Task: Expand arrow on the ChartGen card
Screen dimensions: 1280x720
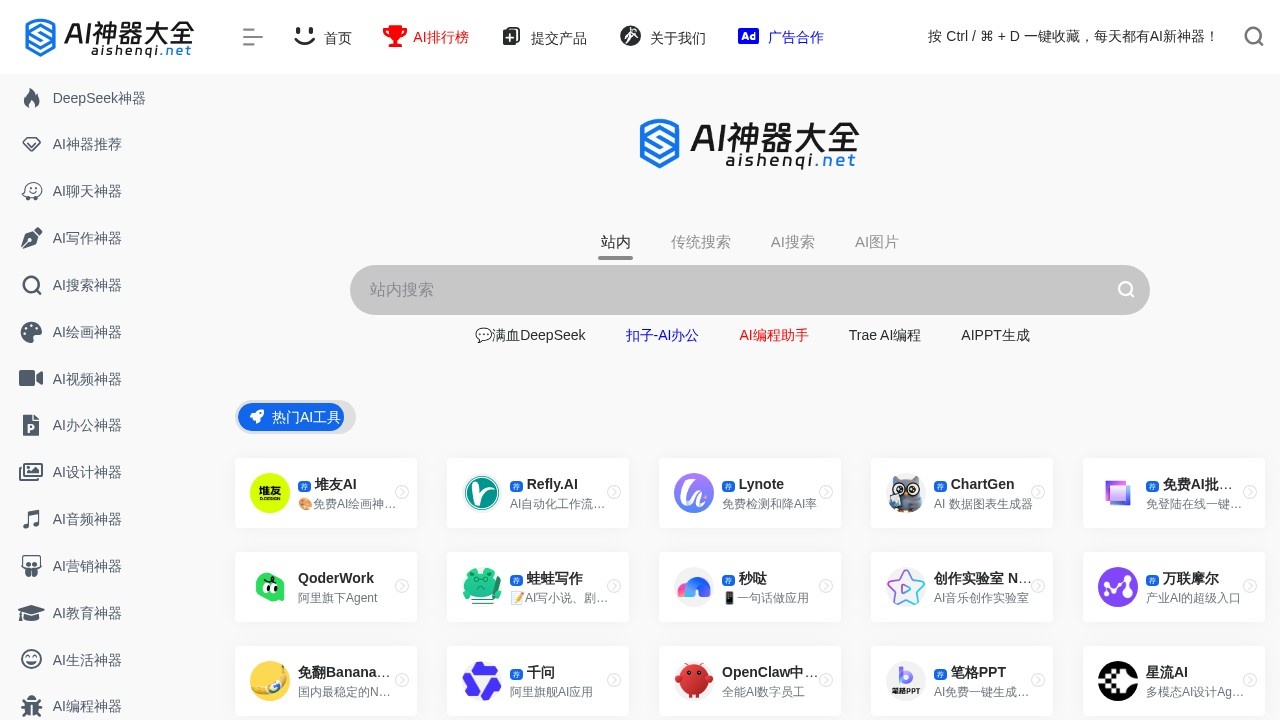Action: (1038, 492)
